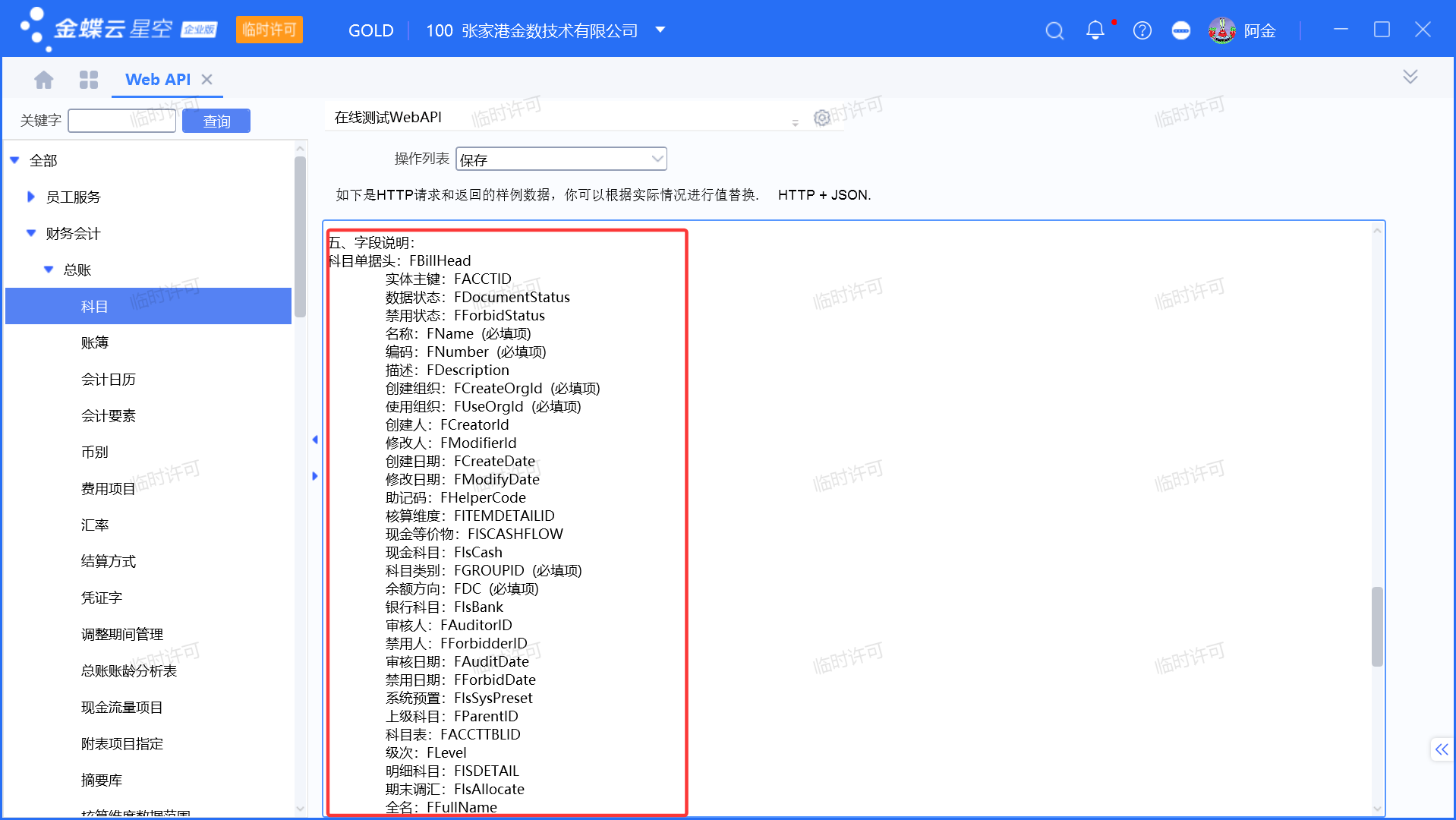Open the 操作列表 combo box

coord(561,159)
